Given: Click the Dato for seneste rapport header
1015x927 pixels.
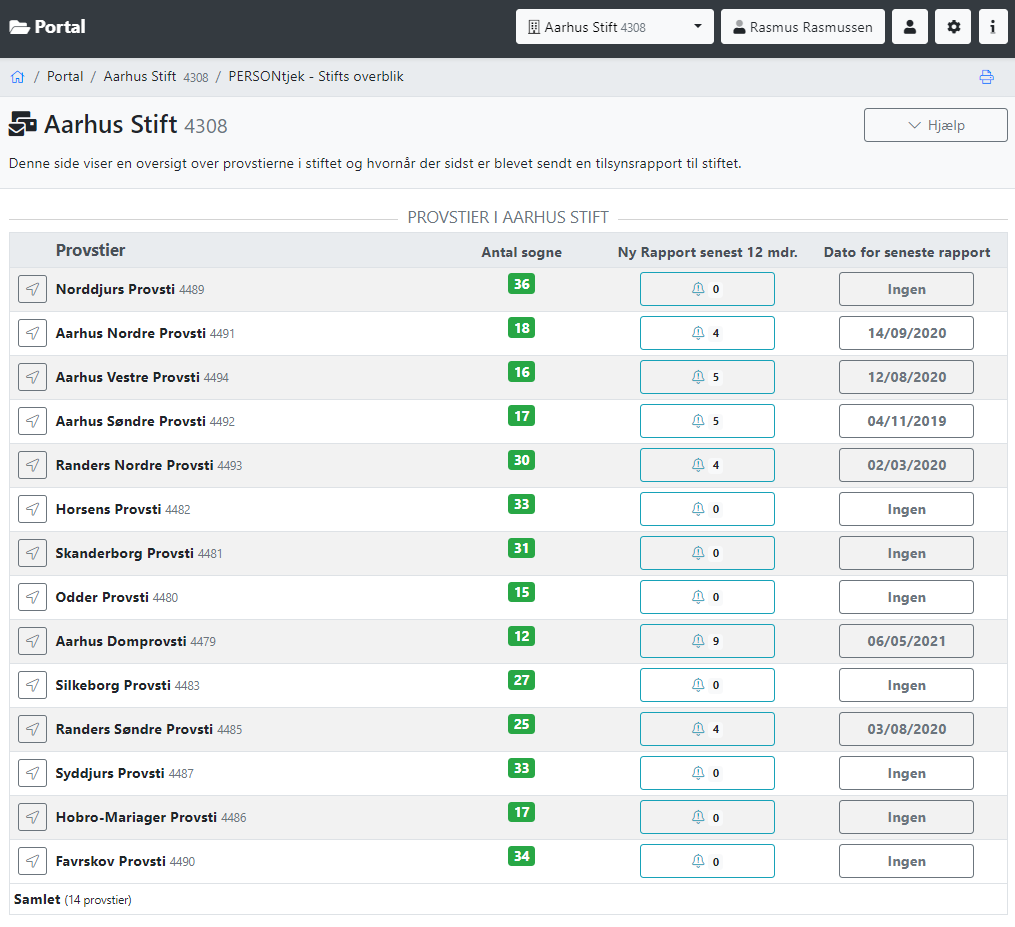Looking at the screenshot, I should 906,252.
